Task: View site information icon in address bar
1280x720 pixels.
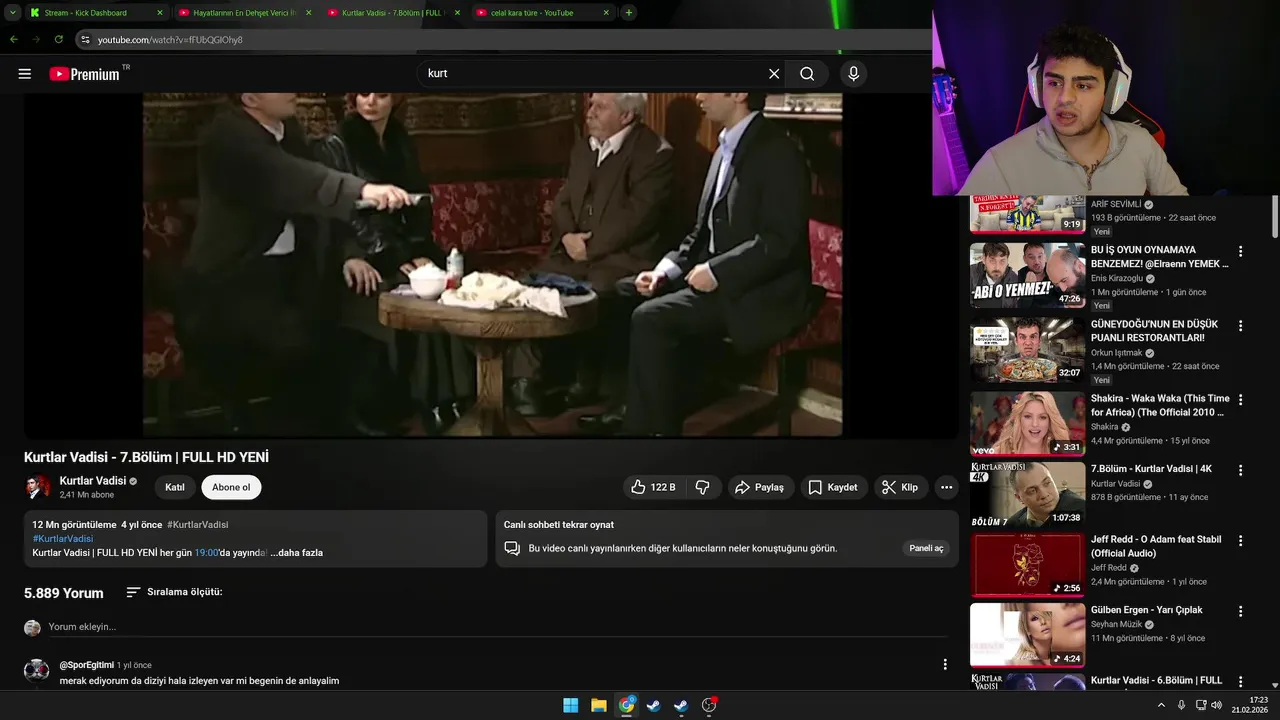Action: tap(86, 39)
